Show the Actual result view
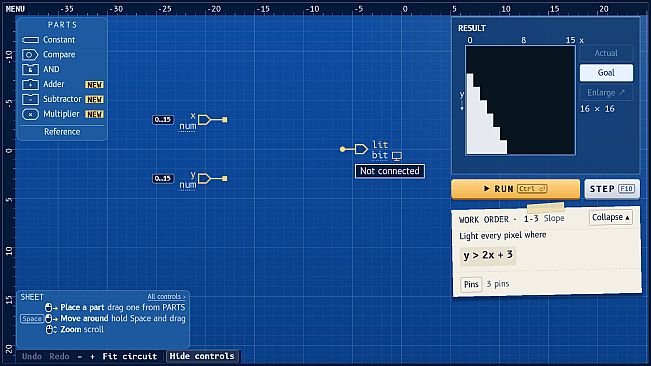Screen dimensions: 651x366 (606, 53)
